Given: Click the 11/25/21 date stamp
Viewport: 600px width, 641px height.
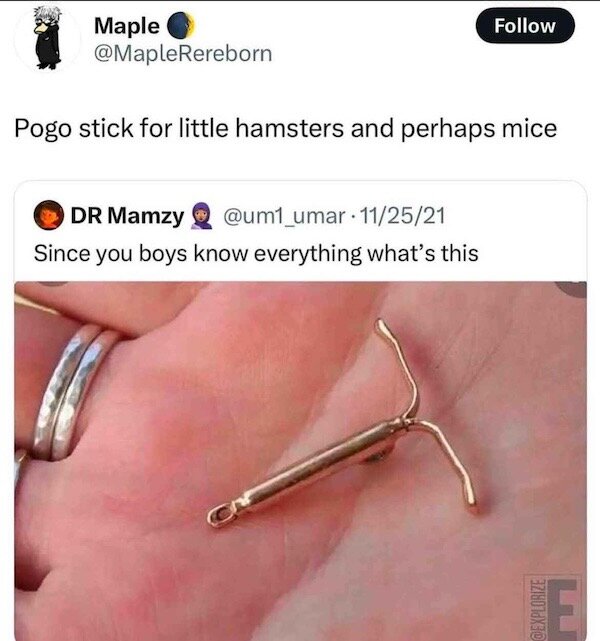Looking at the screenshot, I should [402, 215].
